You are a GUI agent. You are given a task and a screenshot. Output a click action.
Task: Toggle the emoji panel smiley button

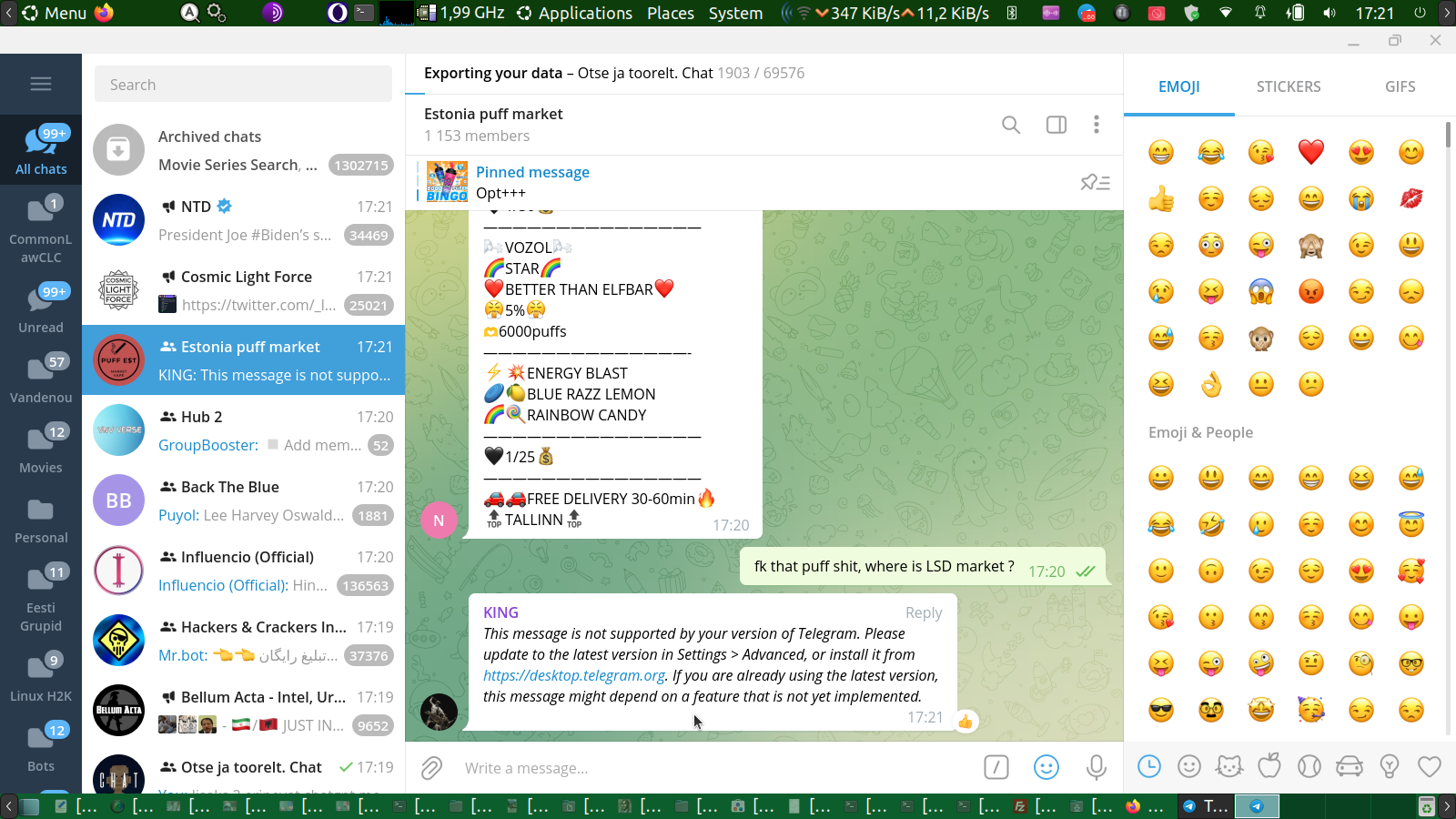coord(1046,768)
